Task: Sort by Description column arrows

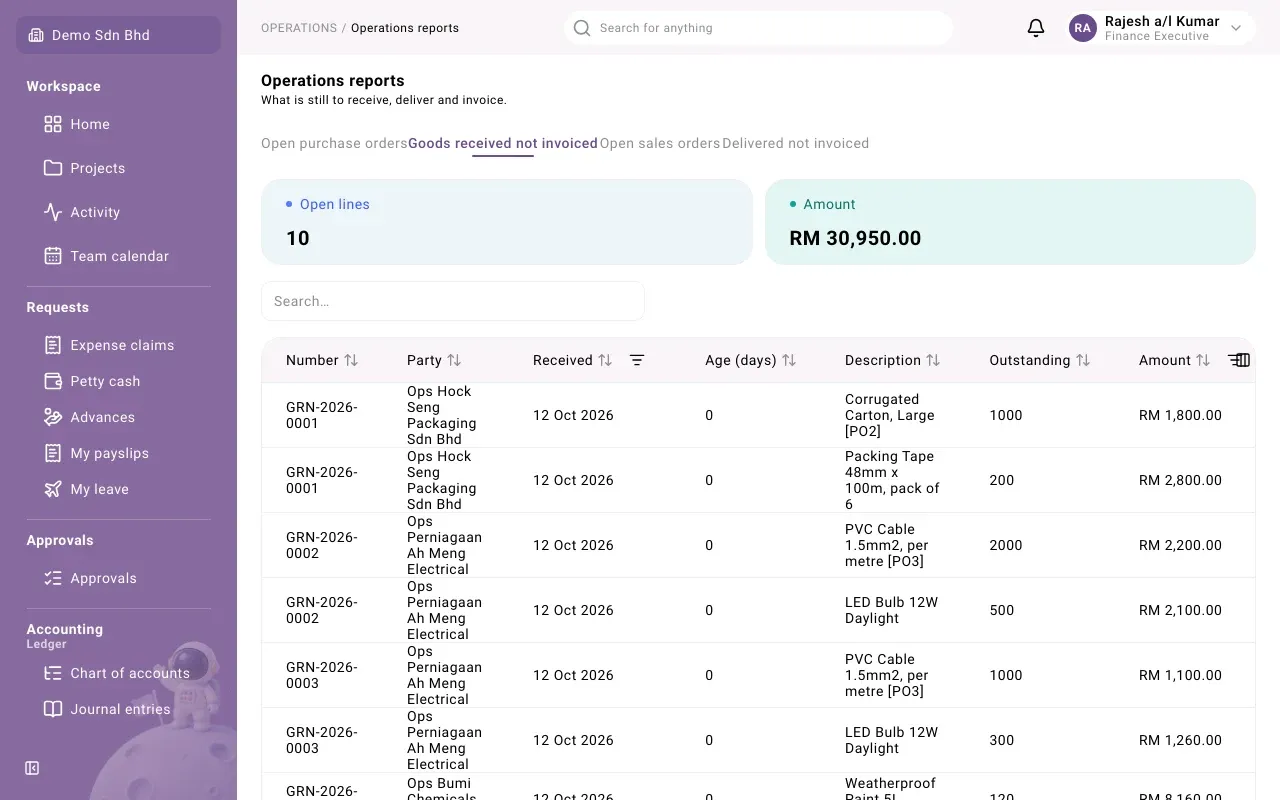Action: [x=933, y=360]
